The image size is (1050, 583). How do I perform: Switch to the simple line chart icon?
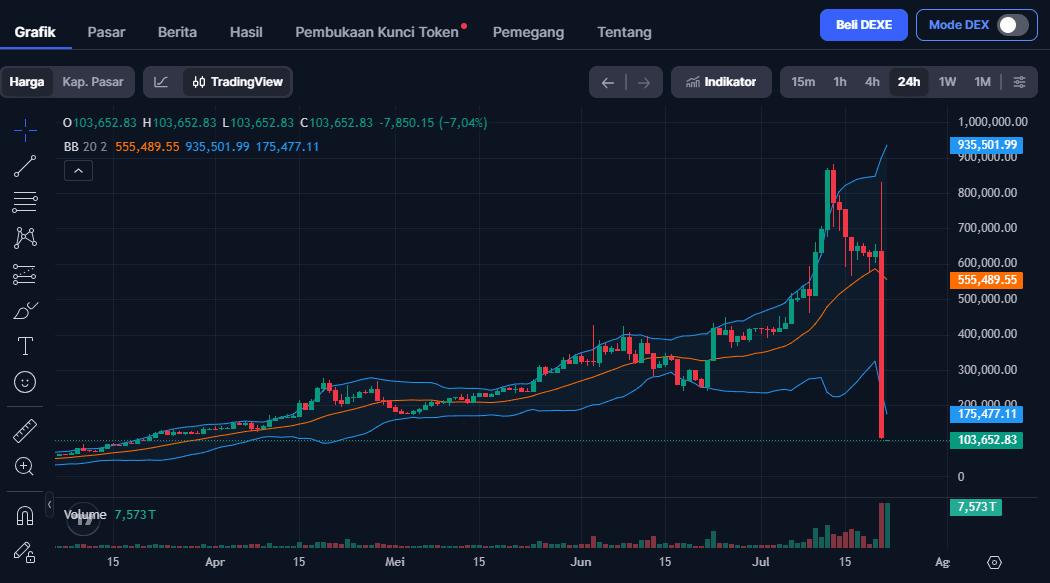pyautogui.click(x=161, y=82)
